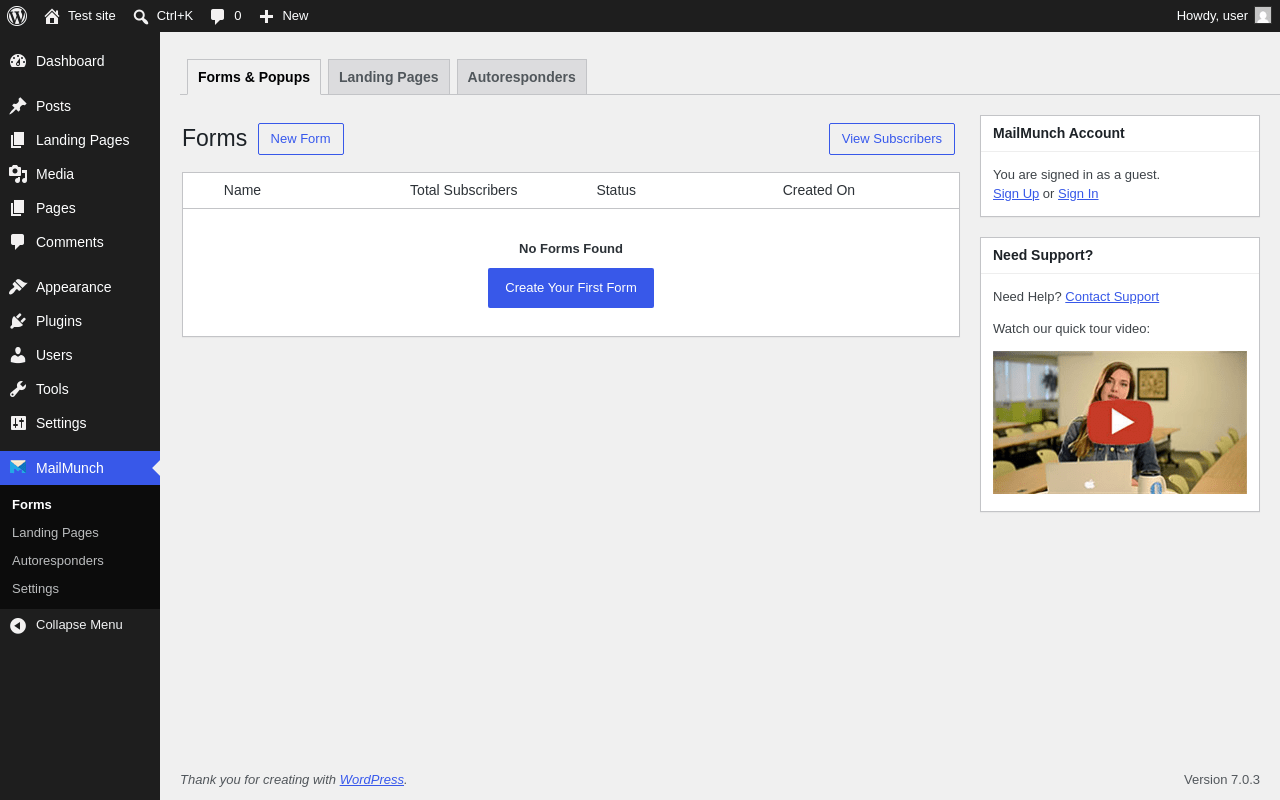Open Autoresponders in MailMunch submenu
The height and width of the screenshot is (800, 1280).
(58, 560)
